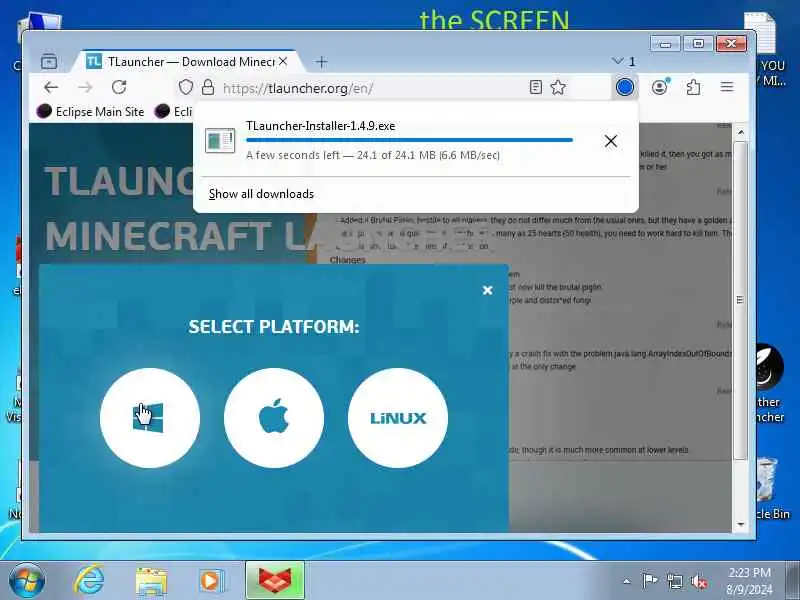Open Windows Explorer from the taskbar
The width and height of the screenshot is (800, 600).
click(x=151, y=582)
